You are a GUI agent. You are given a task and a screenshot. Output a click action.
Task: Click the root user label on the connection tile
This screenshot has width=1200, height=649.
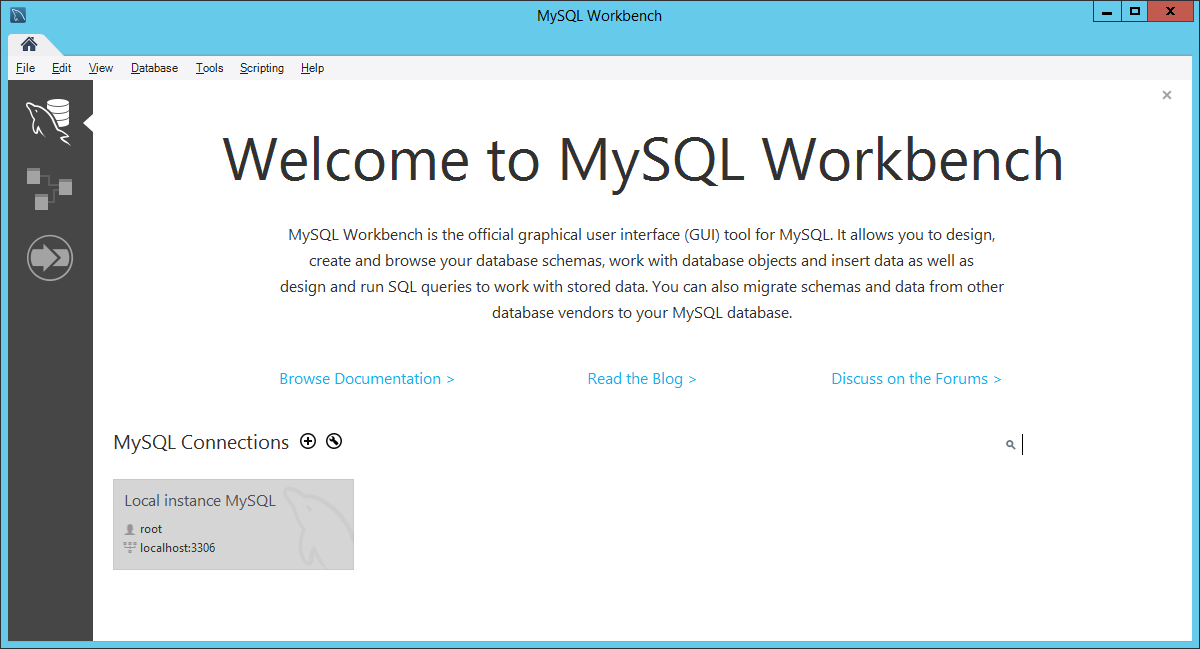pyautogui.click(x=151, y=529)
